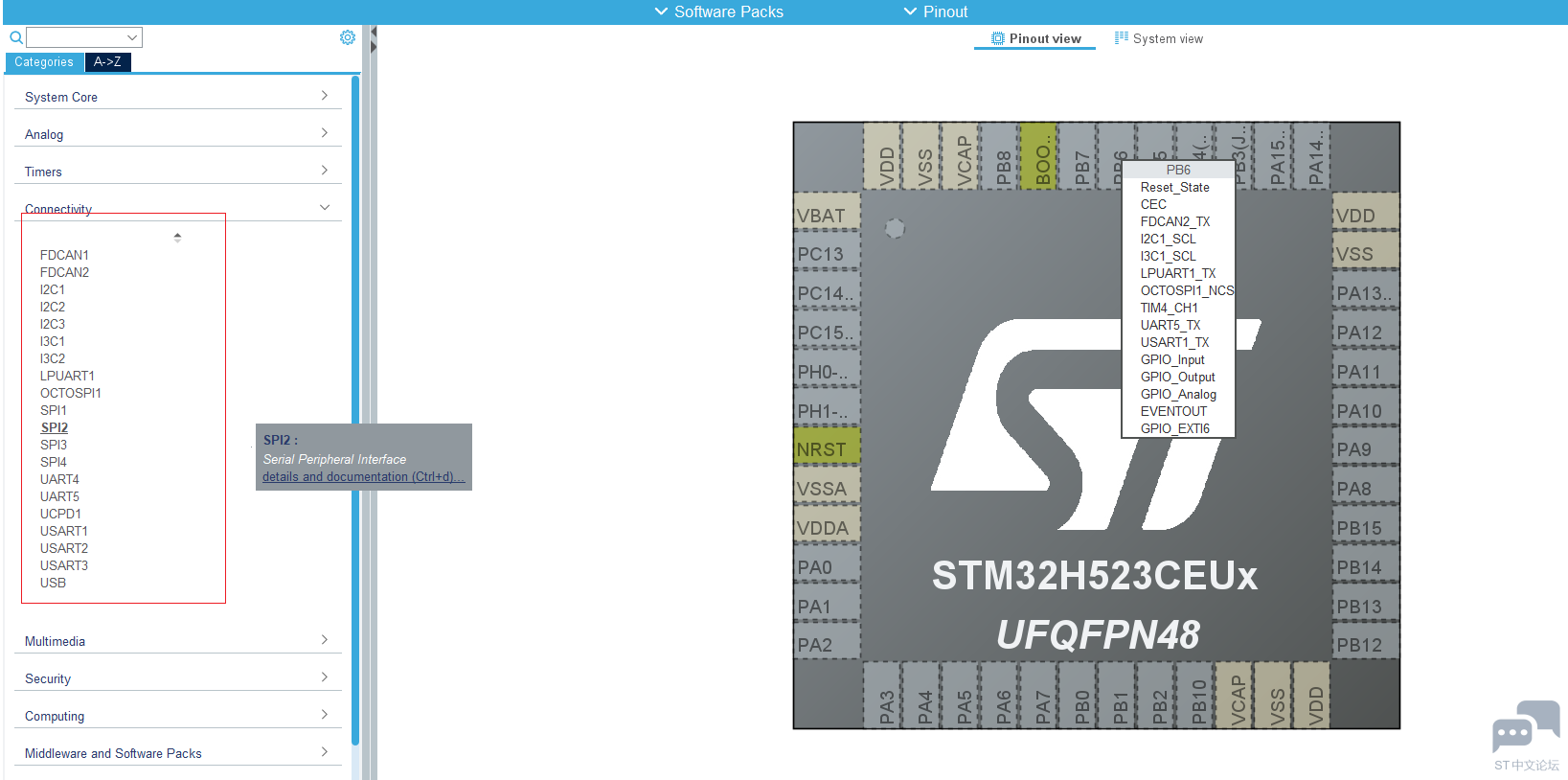The height and width of the screenshot is (780, 1568).
Task: Click the Pinout view chip icon
Action: coord(997,38)
